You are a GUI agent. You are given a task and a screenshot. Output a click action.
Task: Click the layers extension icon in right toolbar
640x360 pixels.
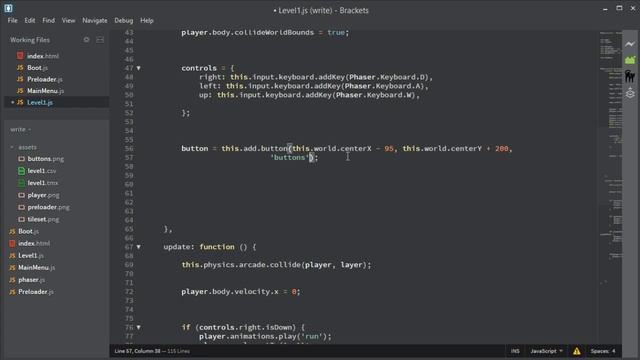(x=630, y=93)
